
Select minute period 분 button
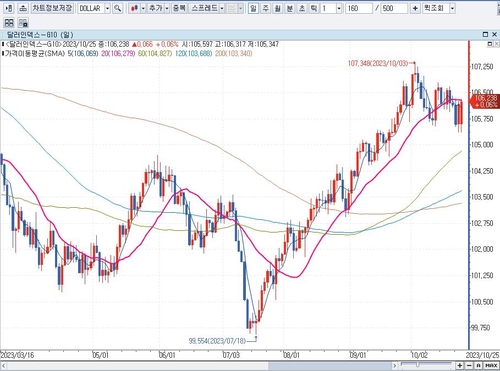tap(290, 8)
